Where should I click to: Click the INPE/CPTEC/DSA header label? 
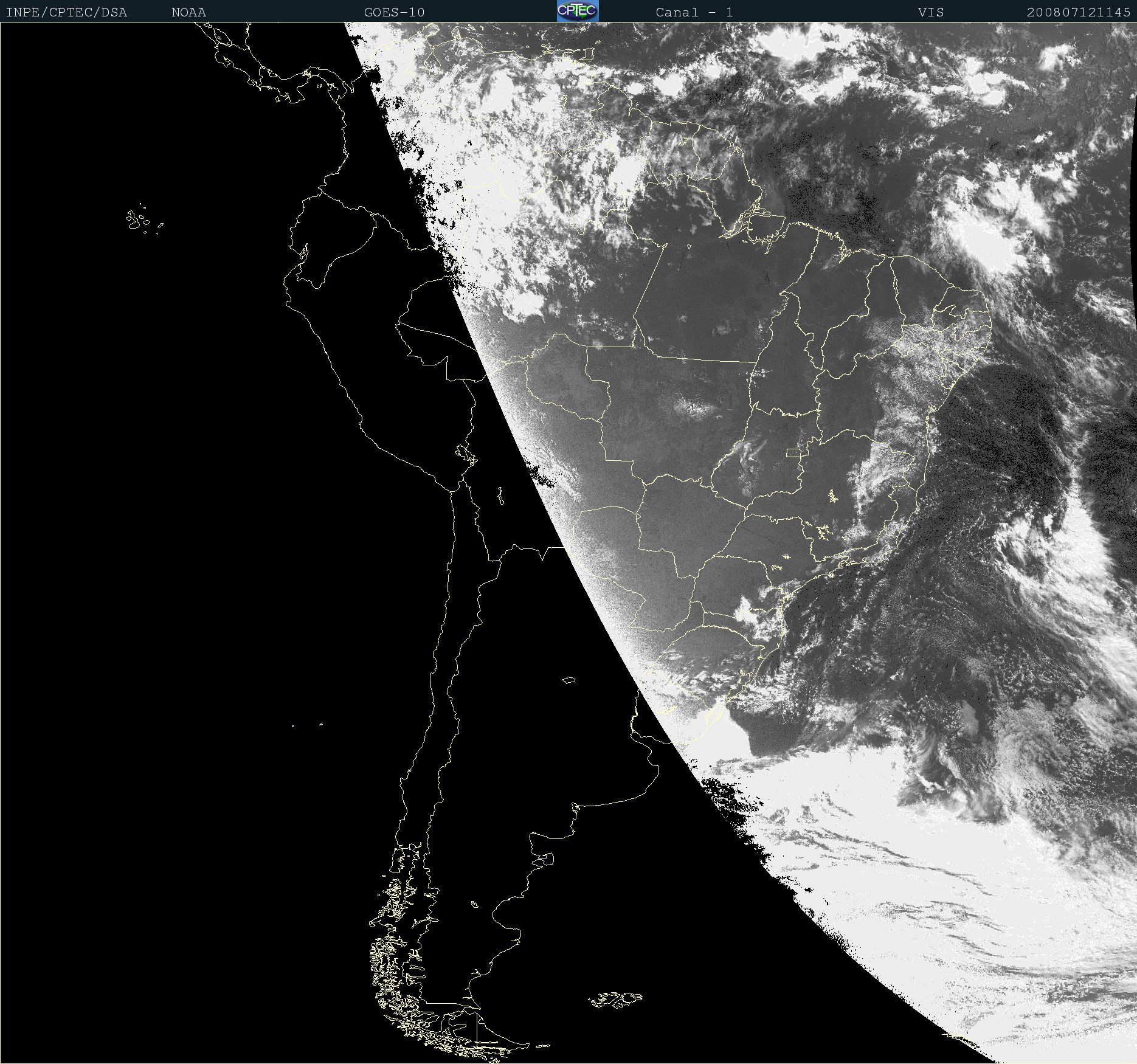(x=66, y=12)
